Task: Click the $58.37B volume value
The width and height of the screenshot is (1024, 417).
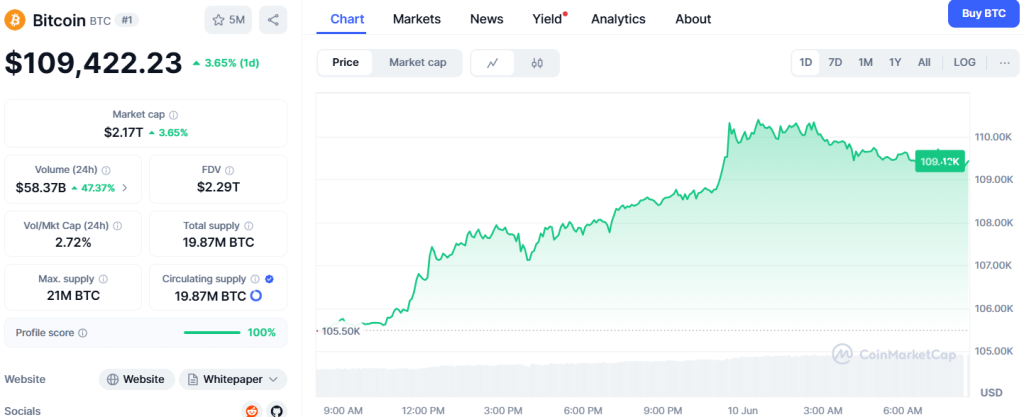Action: coord(40,188)
